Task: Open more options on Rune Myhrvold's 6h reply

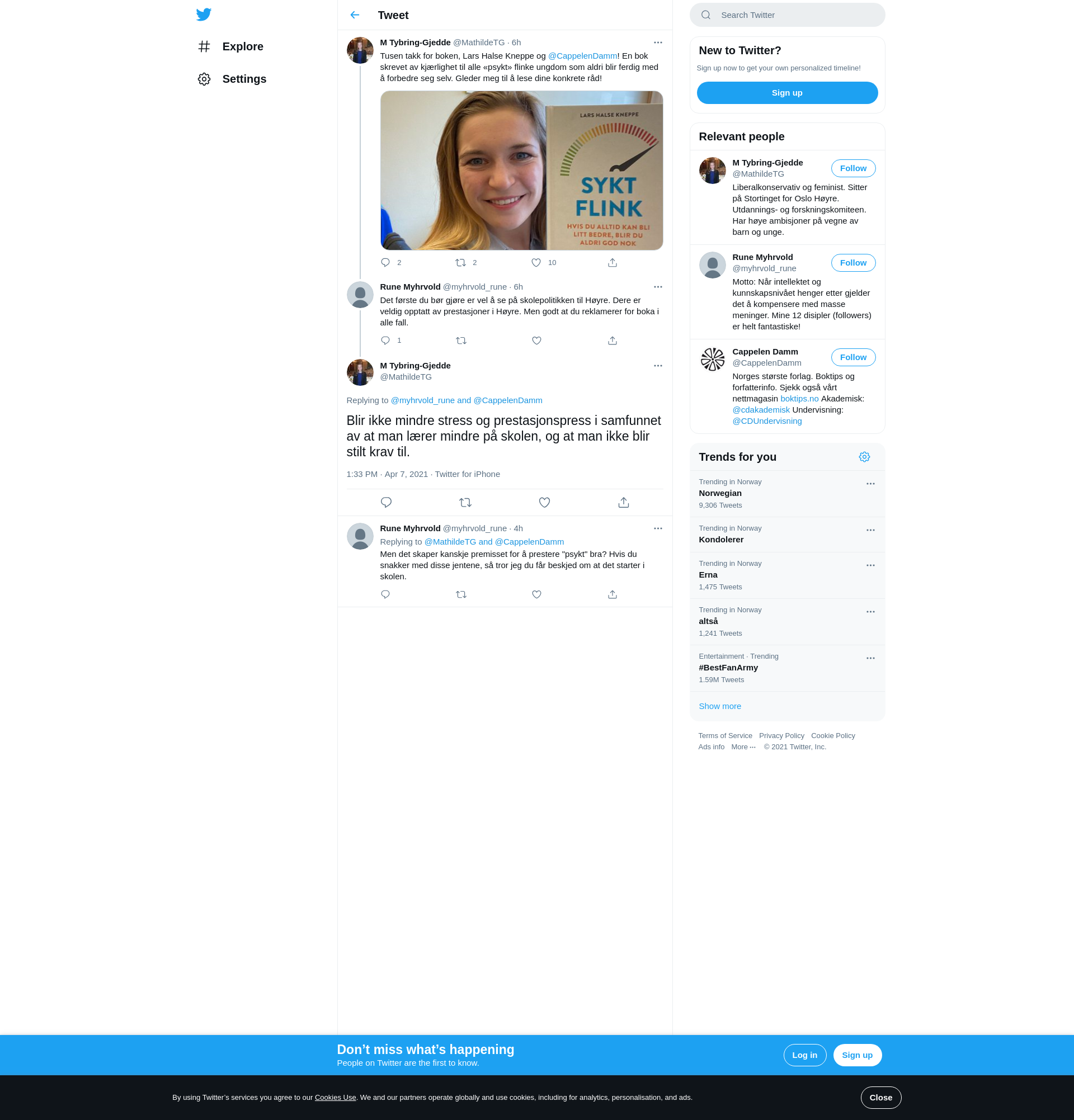Action: (658, 287)
